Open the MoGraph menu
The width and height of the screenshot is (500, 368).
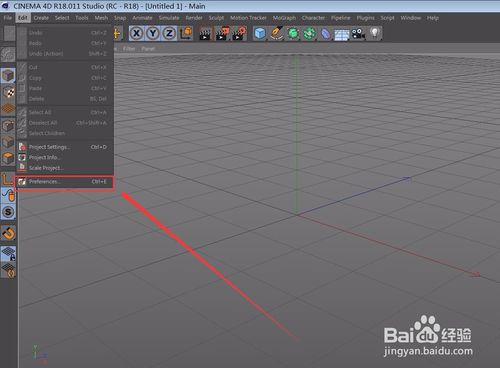[284, 18]
